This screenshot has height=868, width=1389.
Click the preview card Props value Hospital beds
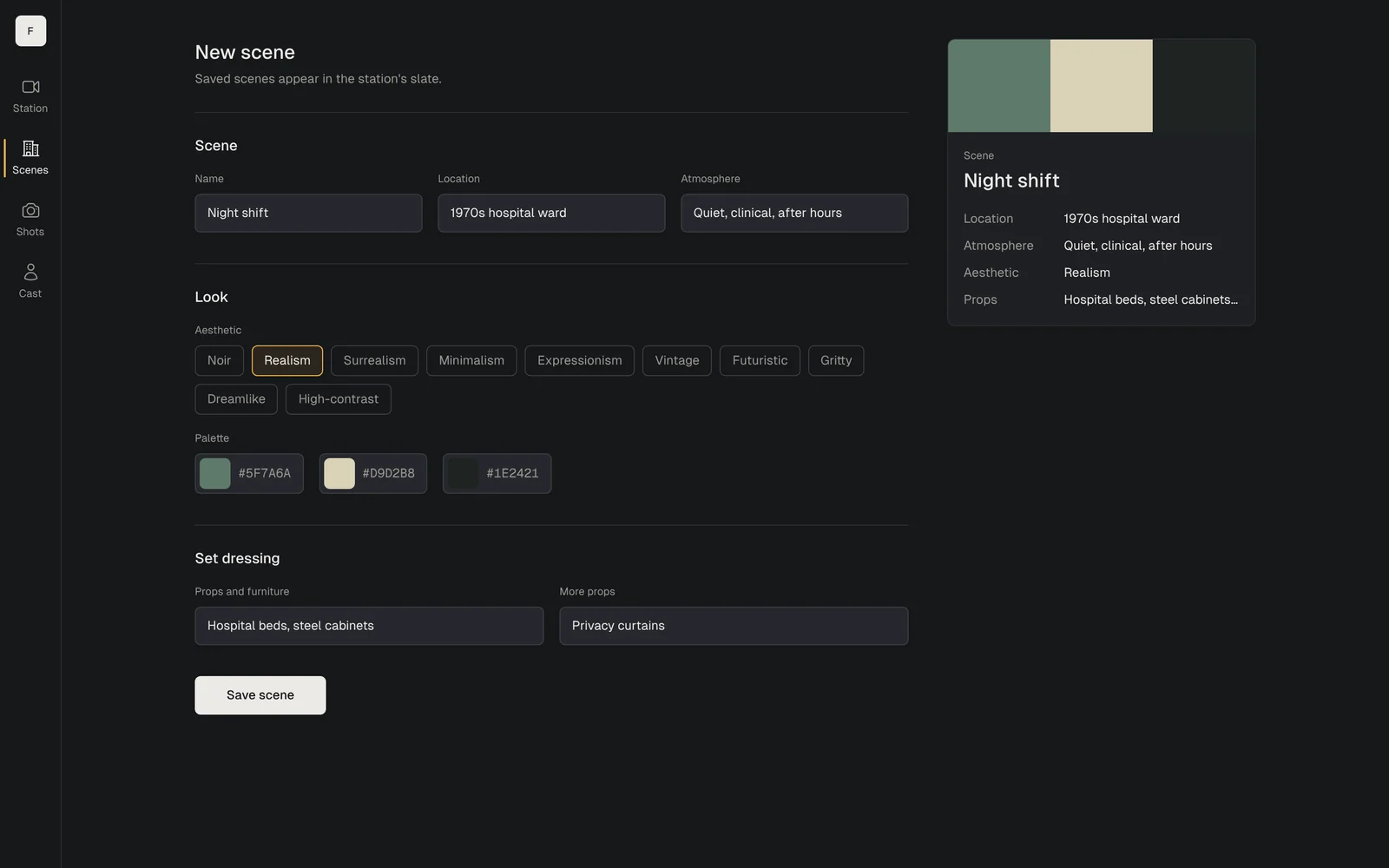(x=1151, y=299)
